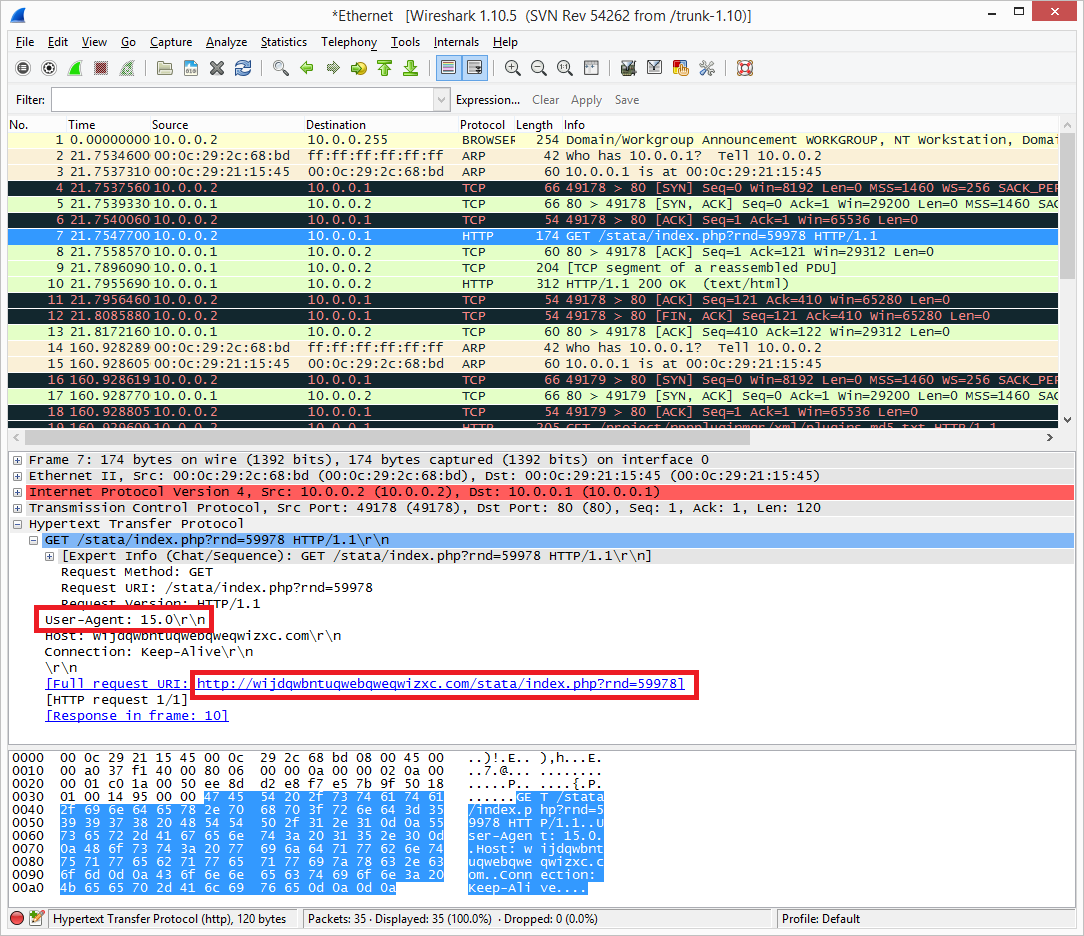
Task: Select the Connection: Keep-Alive line
Action: pos(149,652)
